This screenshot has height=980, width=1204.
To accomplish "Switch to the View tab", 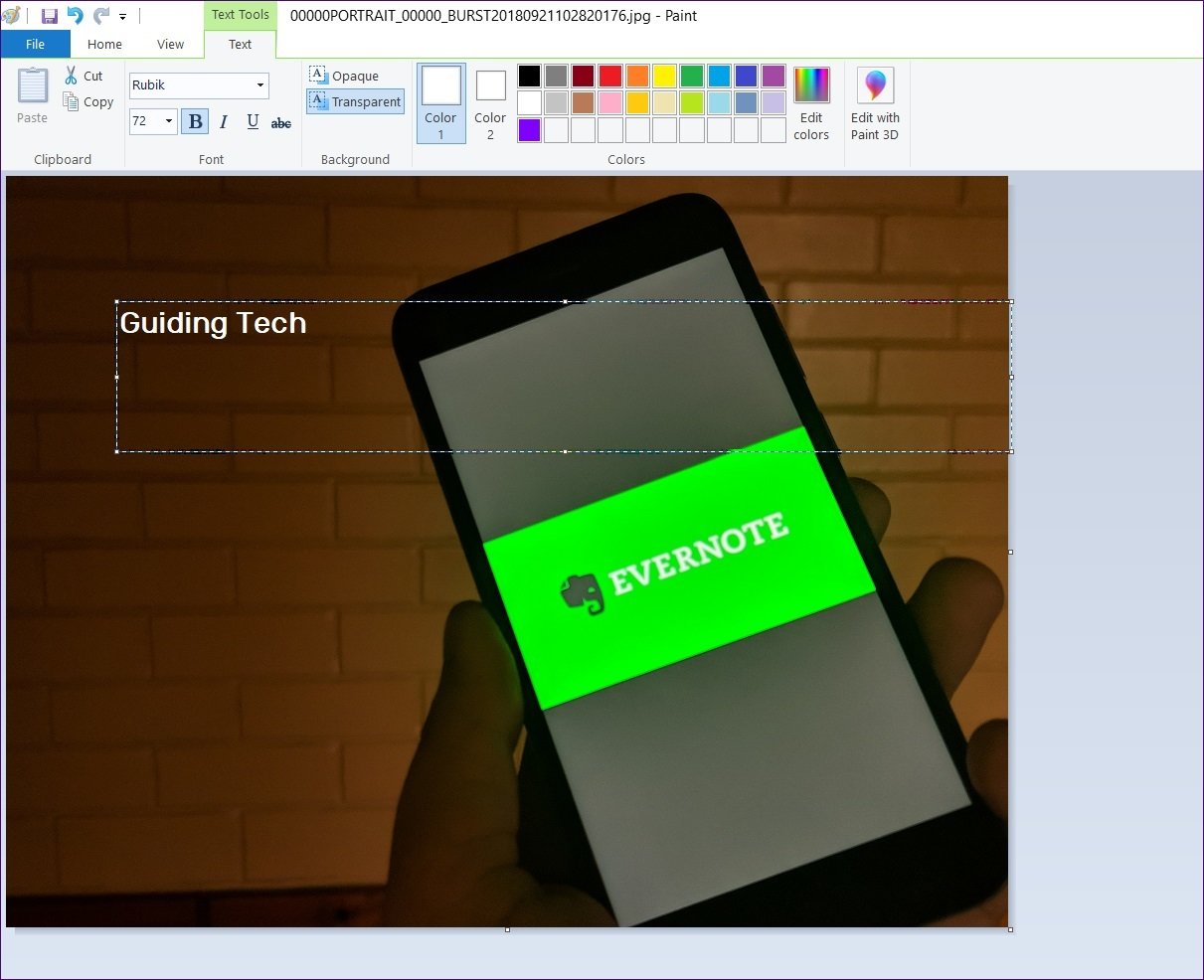I will tap(170, 44).
